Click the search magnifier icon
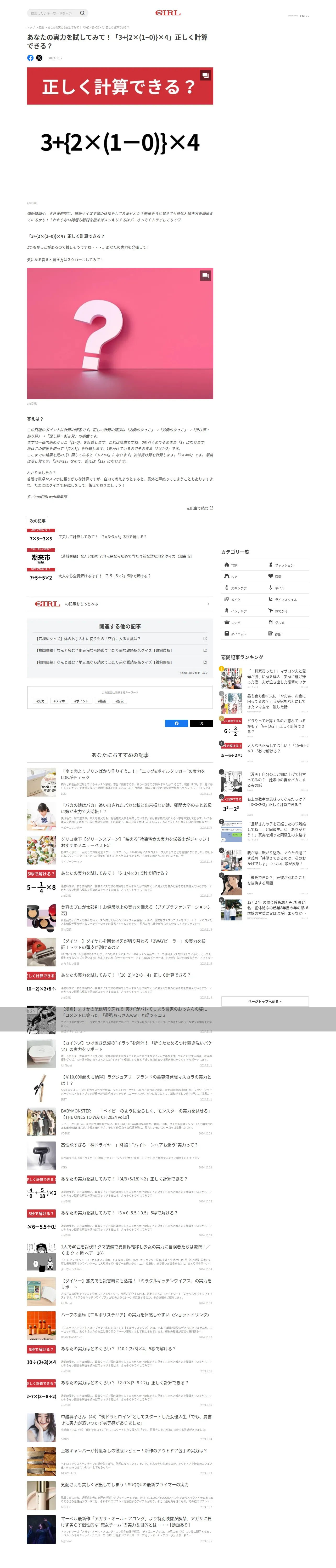 pyautogui.click(x=82, y=13)
